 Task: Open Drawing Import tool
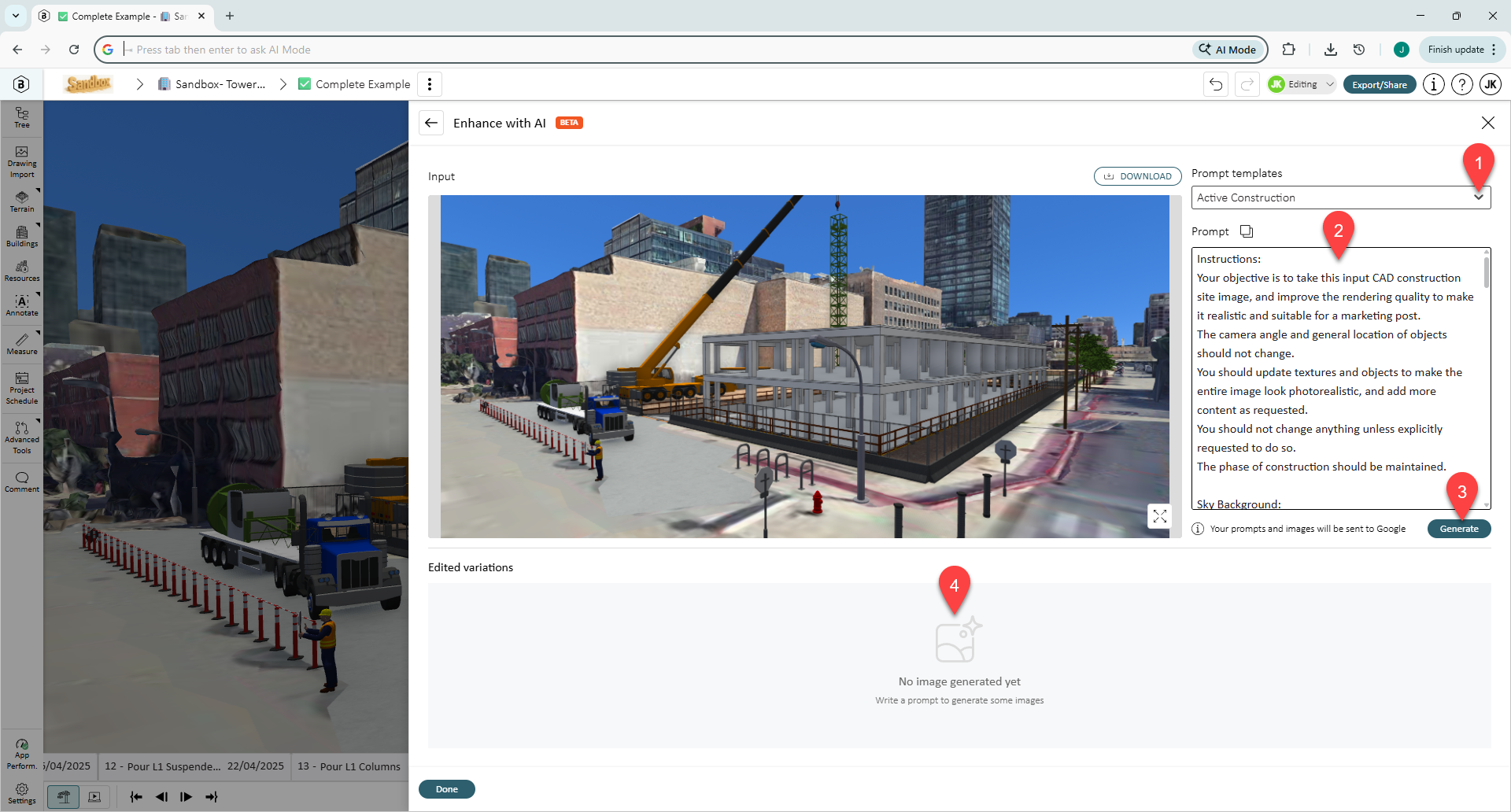pyautogui.click(x=22, y=161)
